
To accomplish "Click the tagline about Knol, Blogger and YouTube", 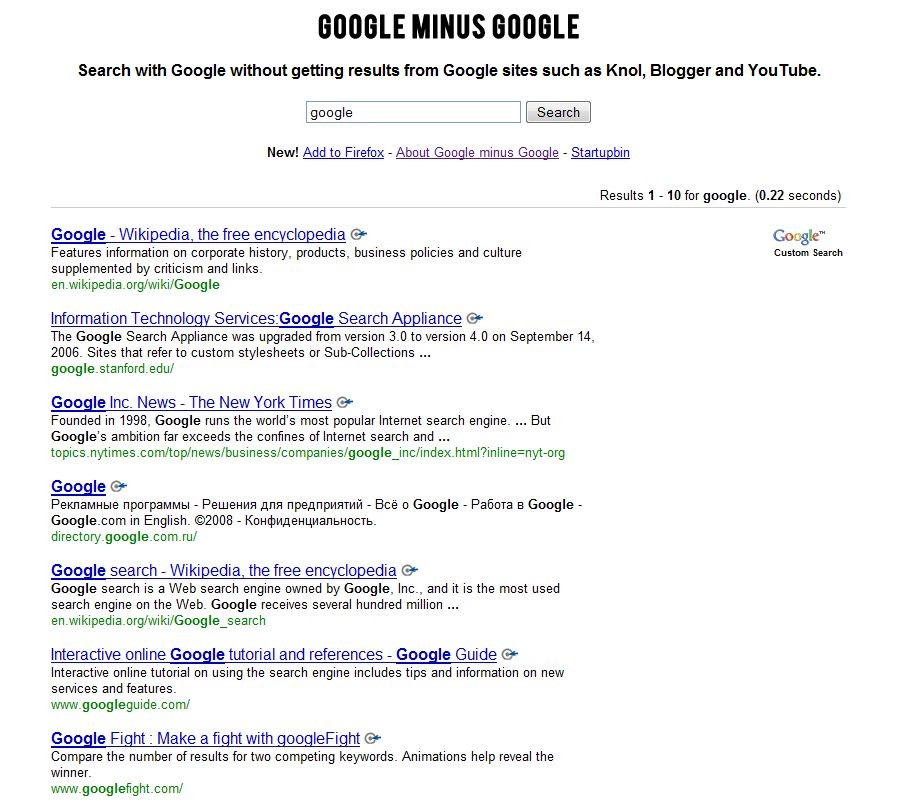I will (x=449, y=71).
